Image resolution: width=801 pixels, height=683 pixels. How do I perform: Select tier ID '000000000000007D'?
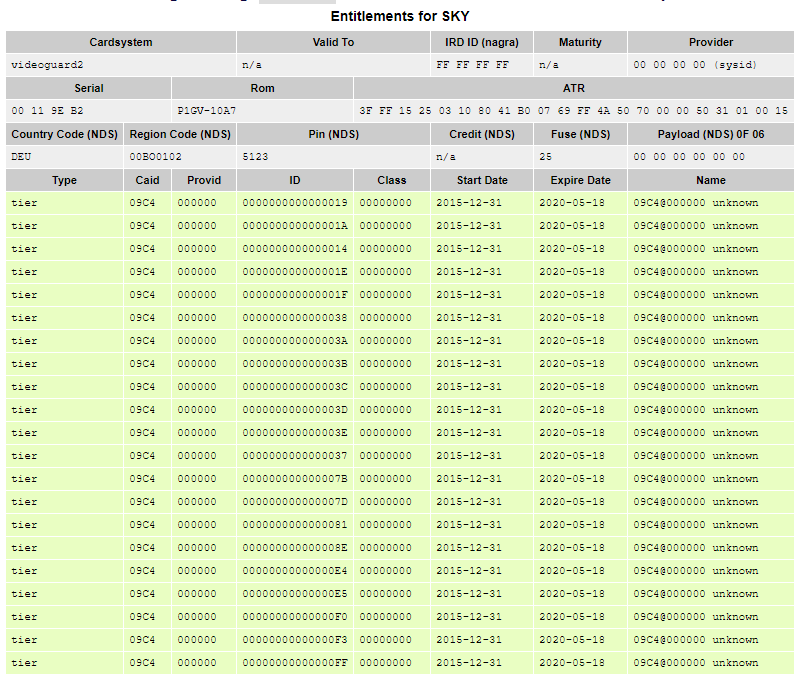point(295,502)
